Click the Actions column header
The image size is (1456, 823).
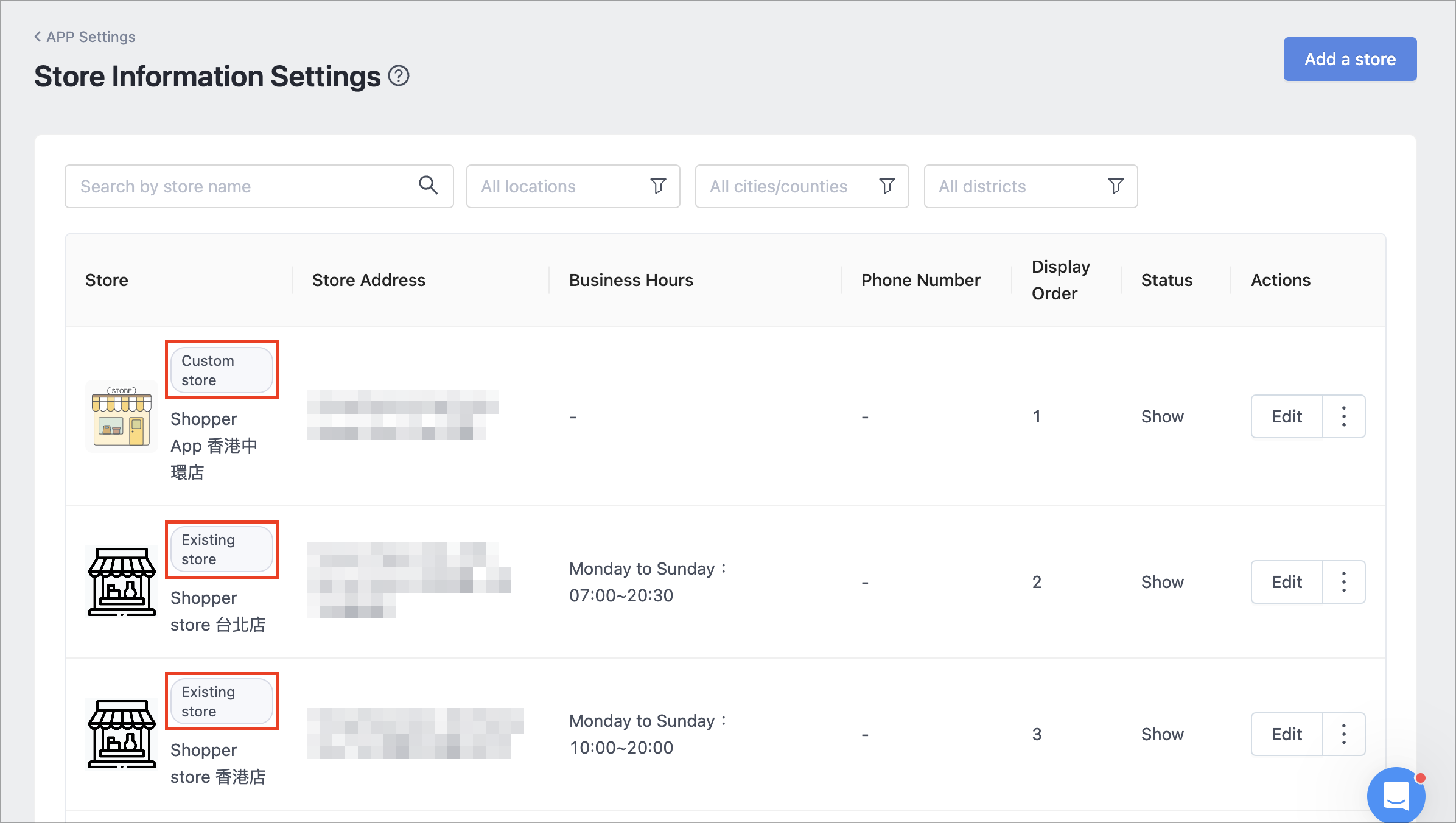click(x=1281, y=280)
